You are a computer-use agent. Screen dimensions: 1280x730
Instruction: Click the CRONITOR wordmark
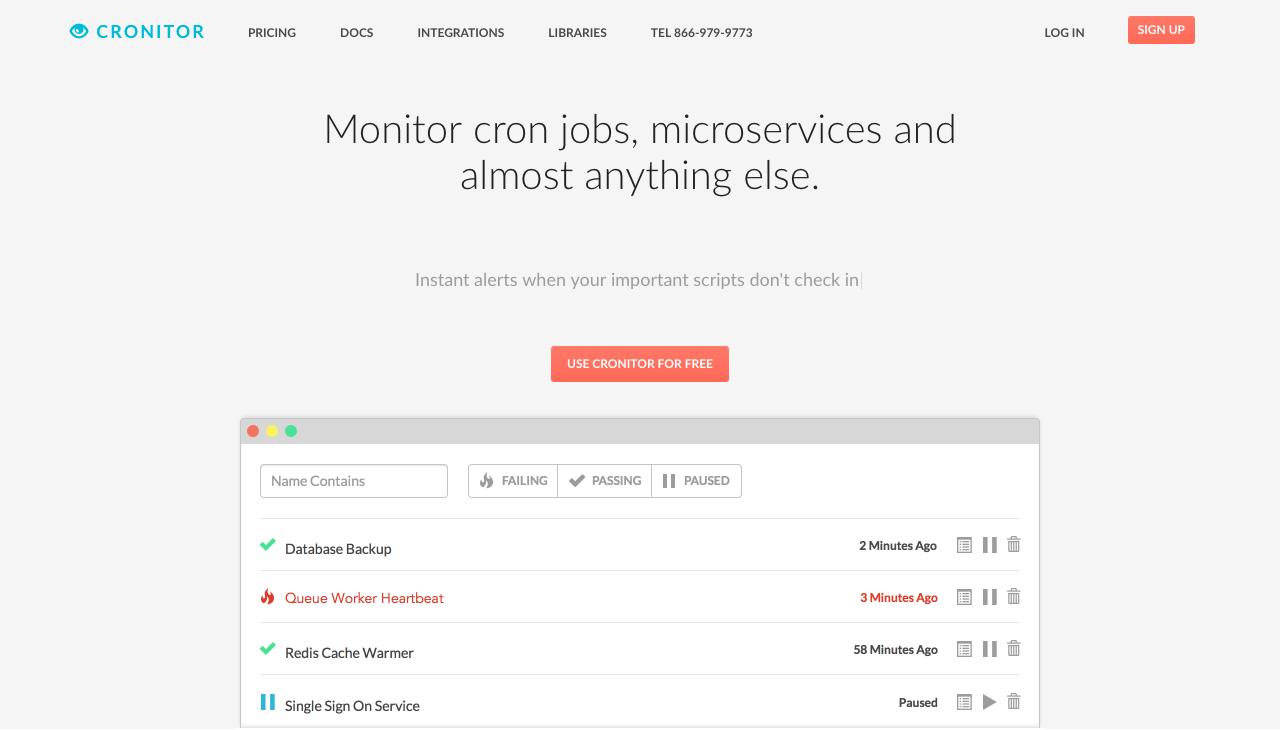151,32
